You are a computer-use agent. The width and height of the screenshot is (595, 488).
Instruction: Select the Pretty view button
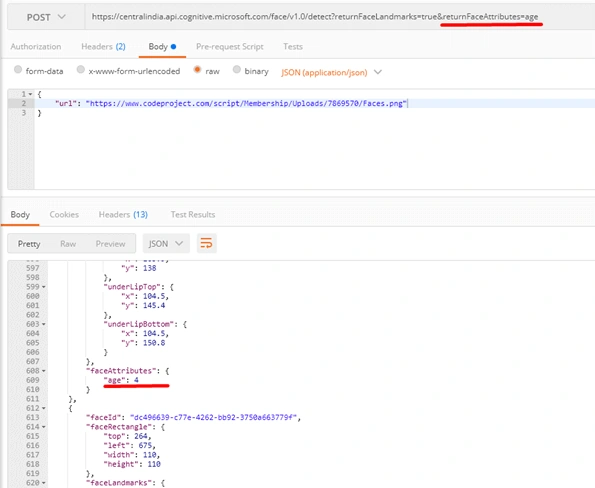click(29, 244)
